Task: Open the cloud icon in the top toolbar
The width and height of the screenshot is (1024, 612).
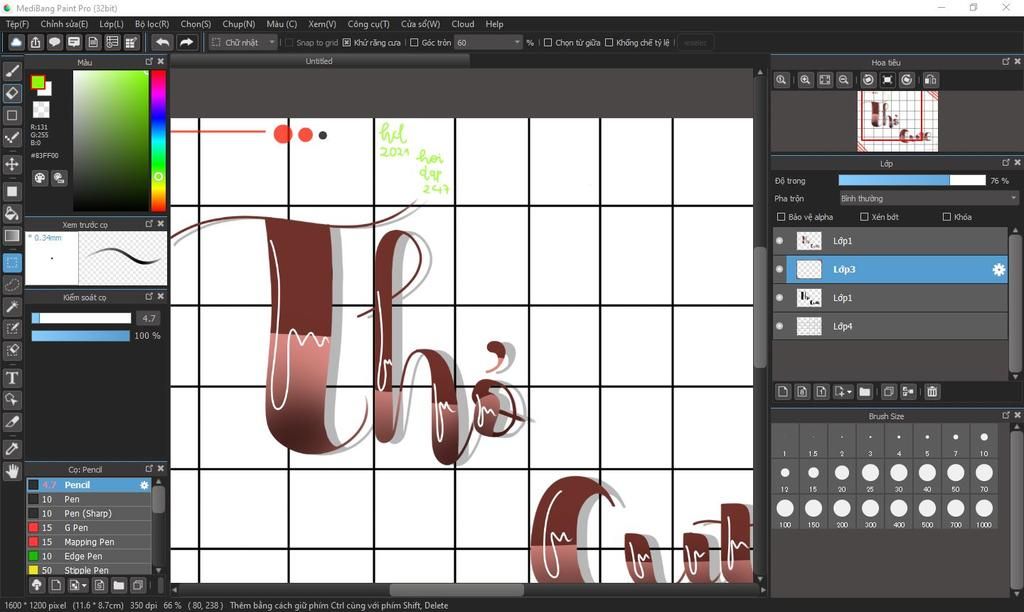Action: tap(16, 42)
